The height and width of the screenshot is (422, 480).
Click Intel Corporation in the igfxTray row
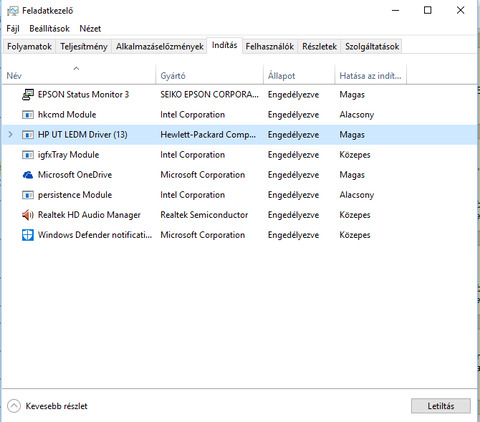coord(192,155)
